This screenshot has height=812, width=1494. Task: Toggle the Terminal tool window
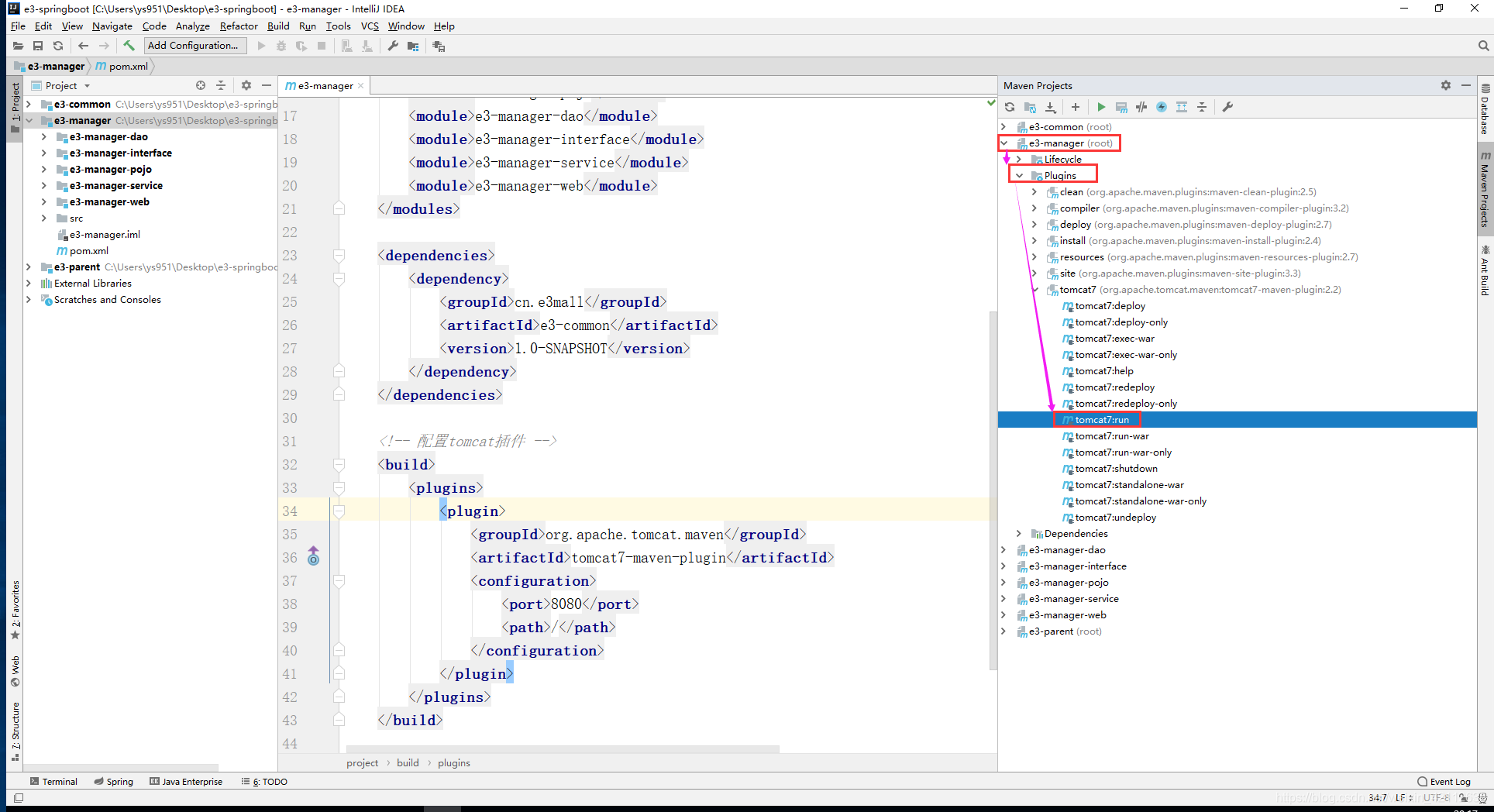(53, 781)
